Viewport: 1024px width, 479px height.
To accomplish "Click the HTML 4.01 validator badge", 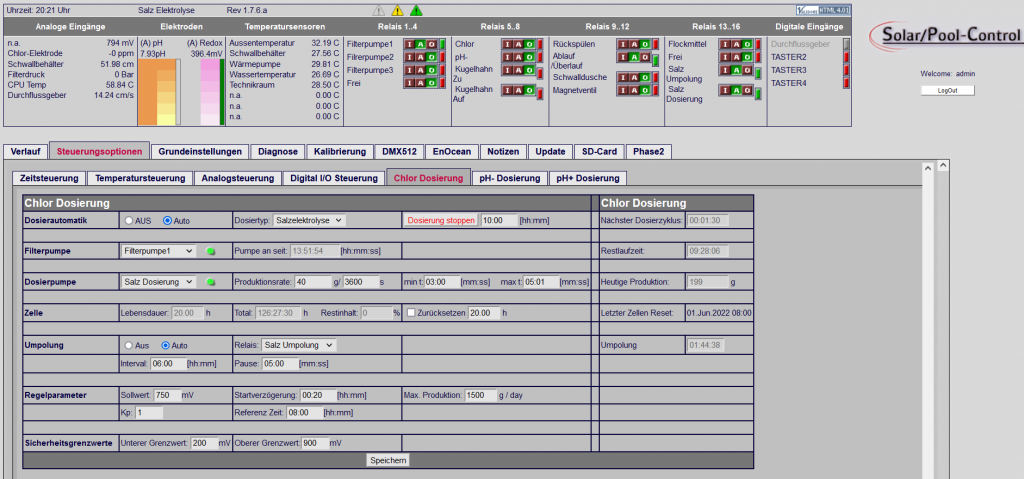I will coord(824,10).
